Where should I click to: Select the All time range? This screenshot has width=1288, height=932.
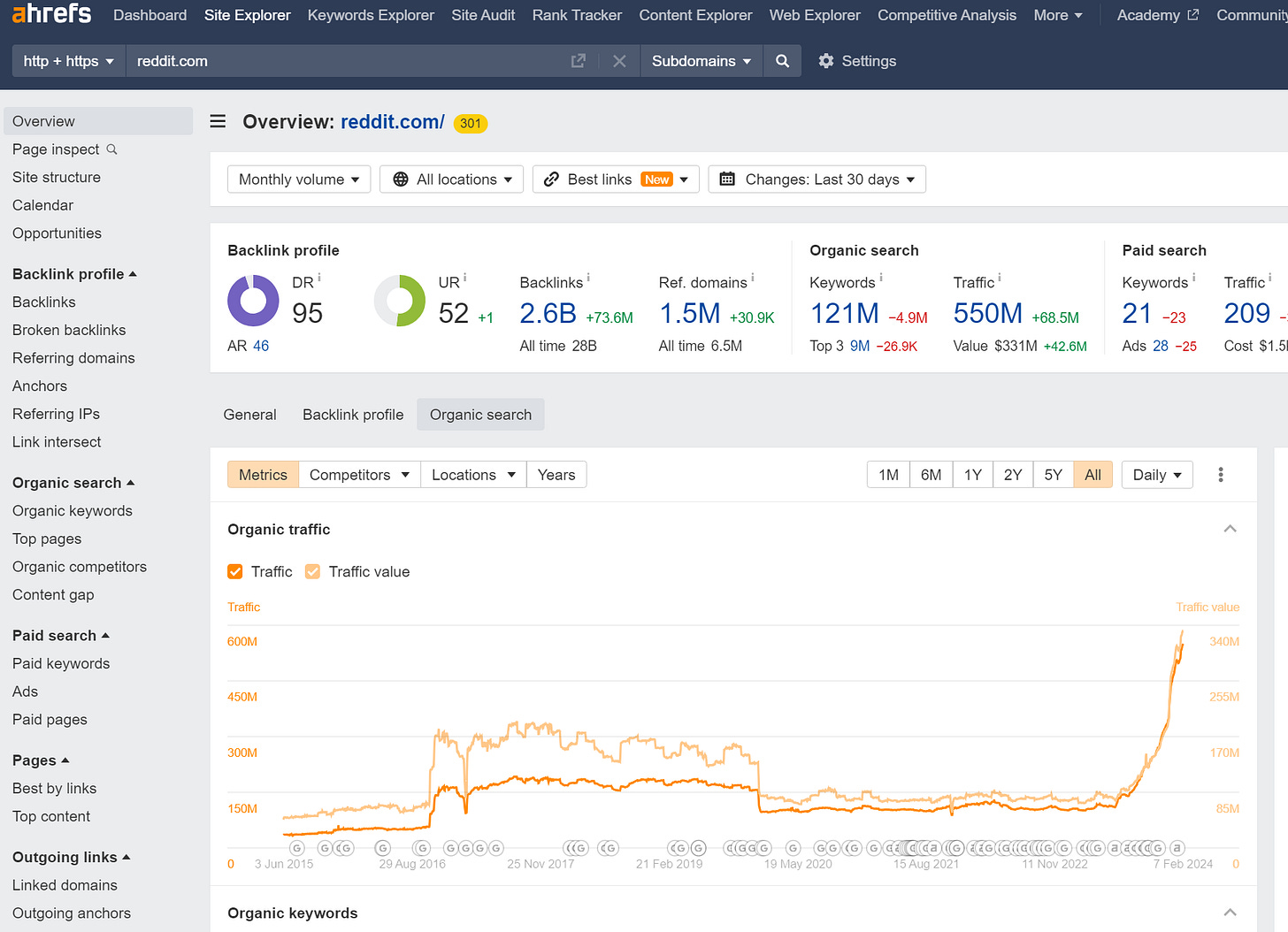coord(1092,475)
